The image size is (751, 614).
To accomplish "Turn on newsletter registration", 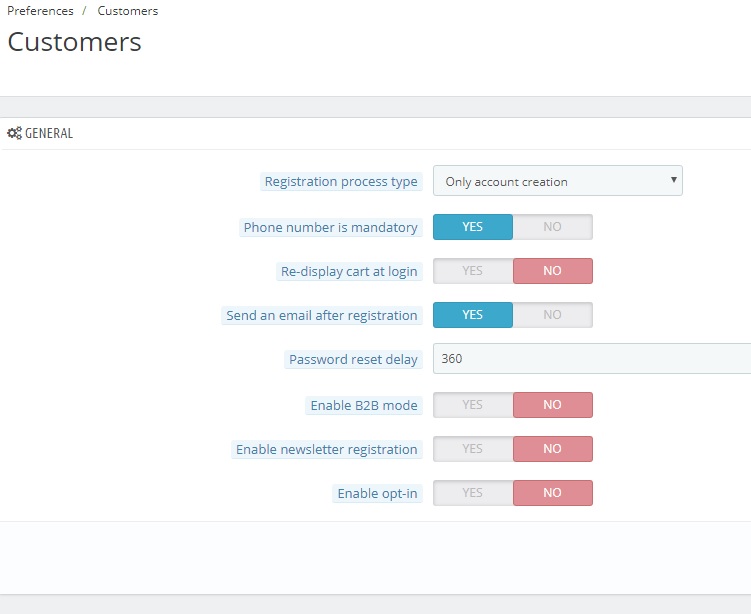I will coord(473,449).
